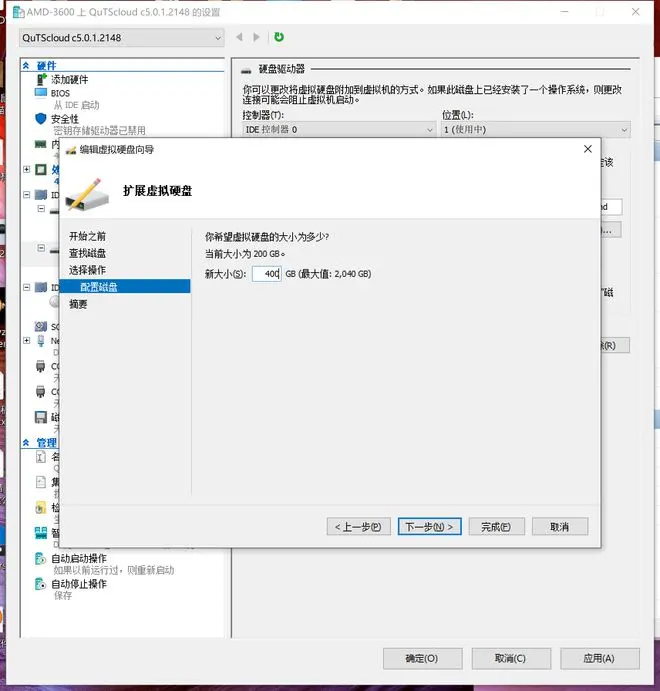Go to 查找磁盘 wizard step
Image resolution: width=660 pixels, height=691 pixels.
(x=87, y=253)
